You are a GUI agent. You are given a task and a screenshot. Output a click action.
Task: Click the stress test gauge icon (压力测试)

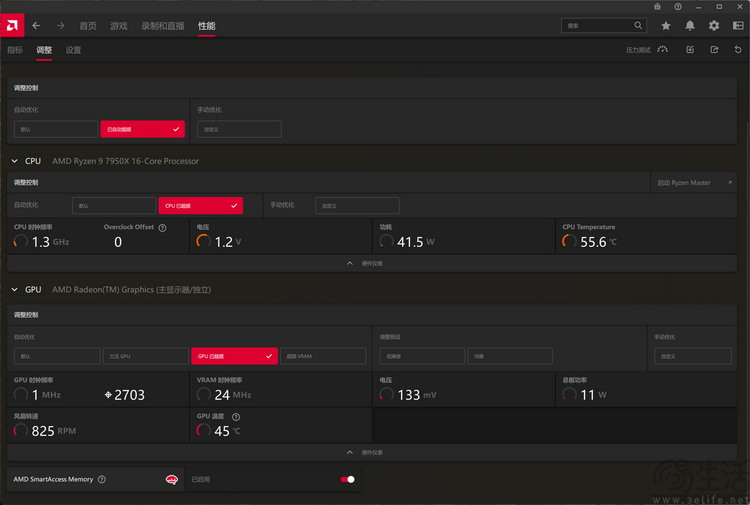point(662,49)
